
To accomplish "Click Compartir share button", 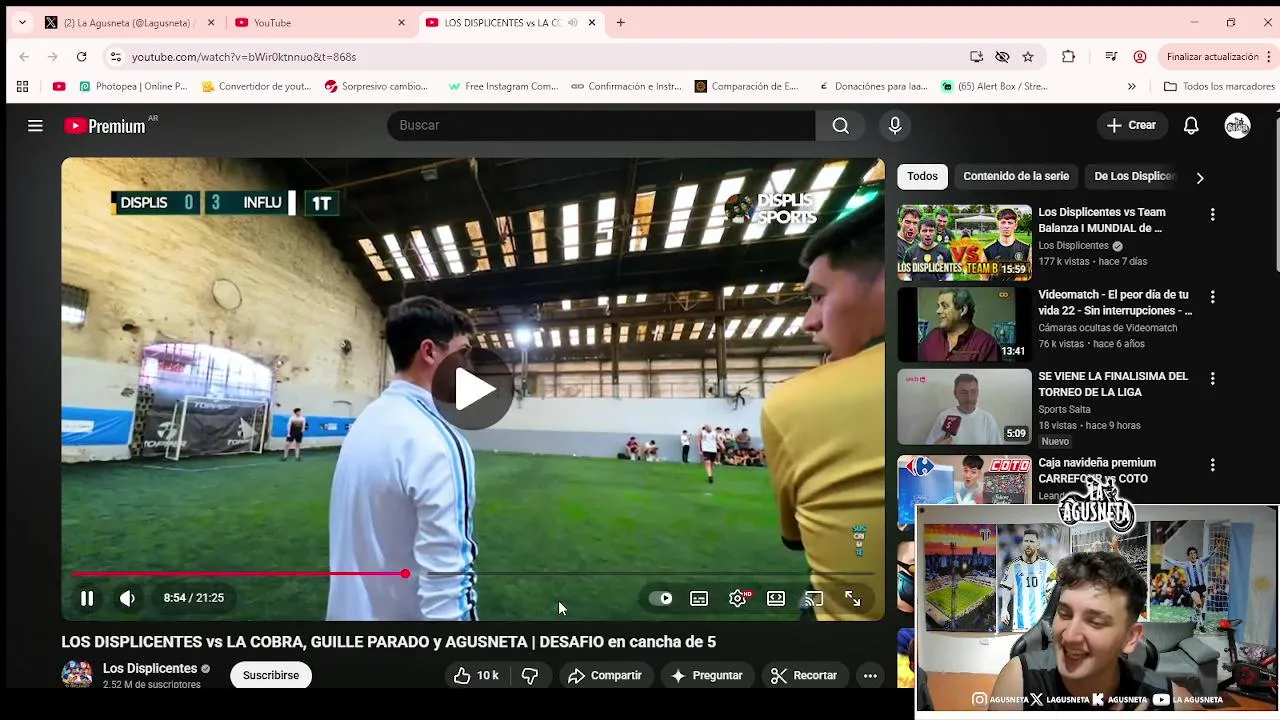I will point(605,676).
